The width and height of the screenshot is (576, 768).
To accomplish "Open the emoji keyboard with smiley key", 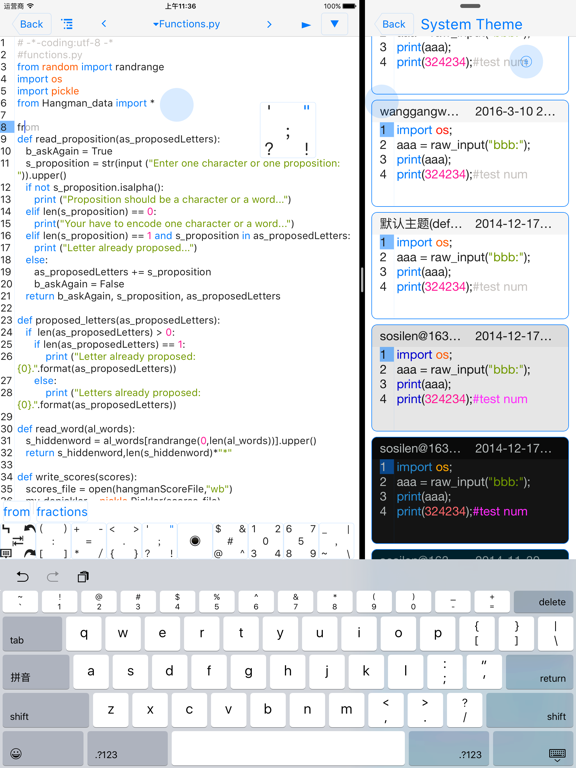I will point(43,749).
